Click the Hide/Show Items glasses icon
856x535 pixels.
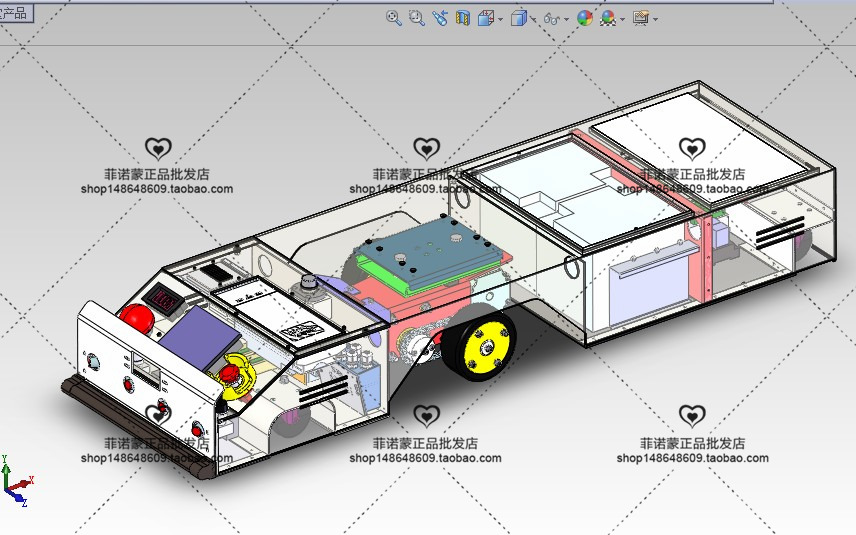[x=551, y=19]
